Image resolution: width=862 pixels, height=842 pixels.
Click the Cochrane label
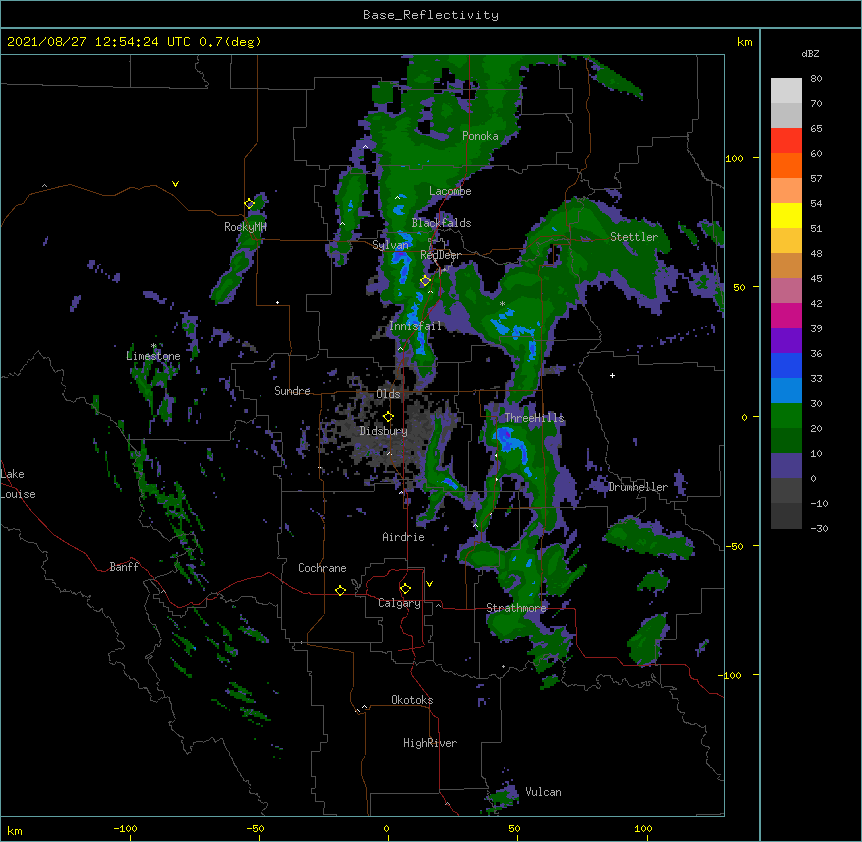click(322, 568)
